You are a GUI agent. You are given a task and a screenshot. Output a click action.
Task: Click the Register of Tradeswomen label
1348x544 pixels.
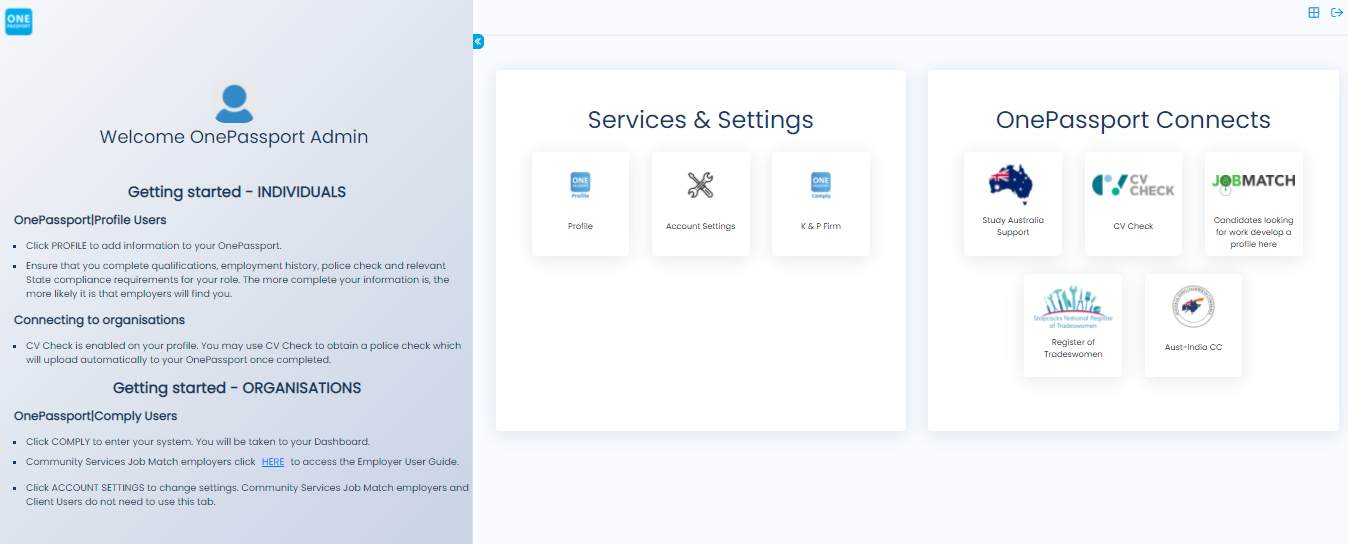coord(1072,348)
